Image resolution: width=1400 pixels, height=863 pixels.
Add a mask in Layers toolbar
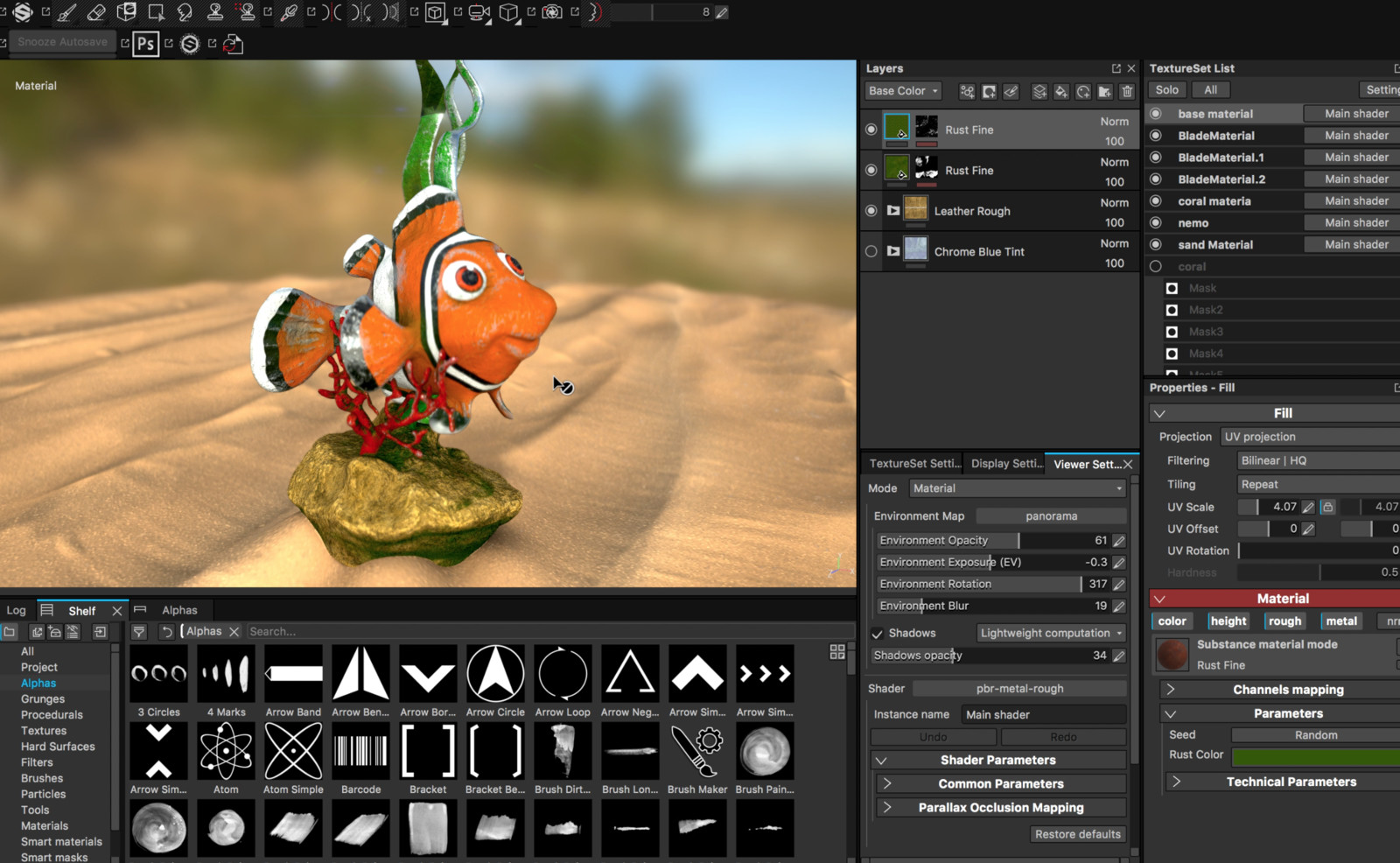click(x=989, y=91)
